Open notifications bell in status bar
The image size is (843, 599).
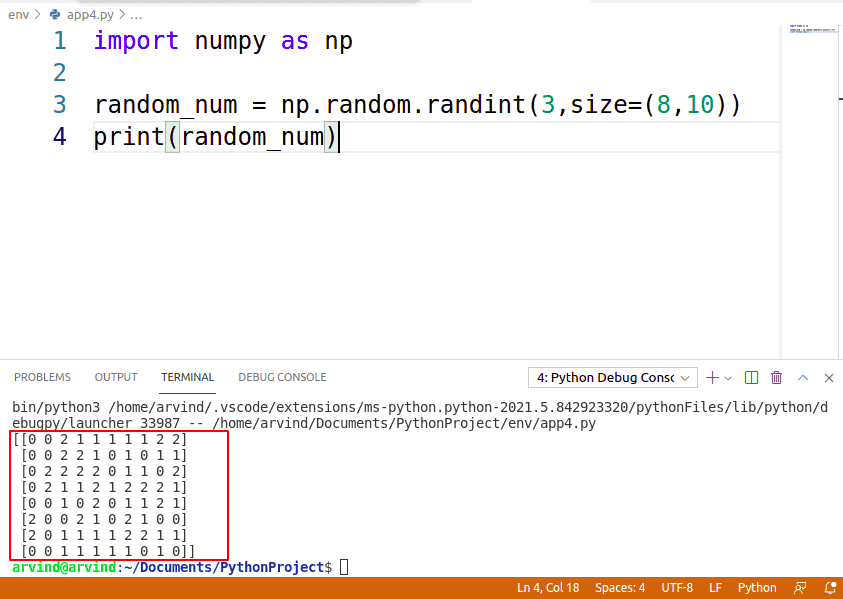830,588
